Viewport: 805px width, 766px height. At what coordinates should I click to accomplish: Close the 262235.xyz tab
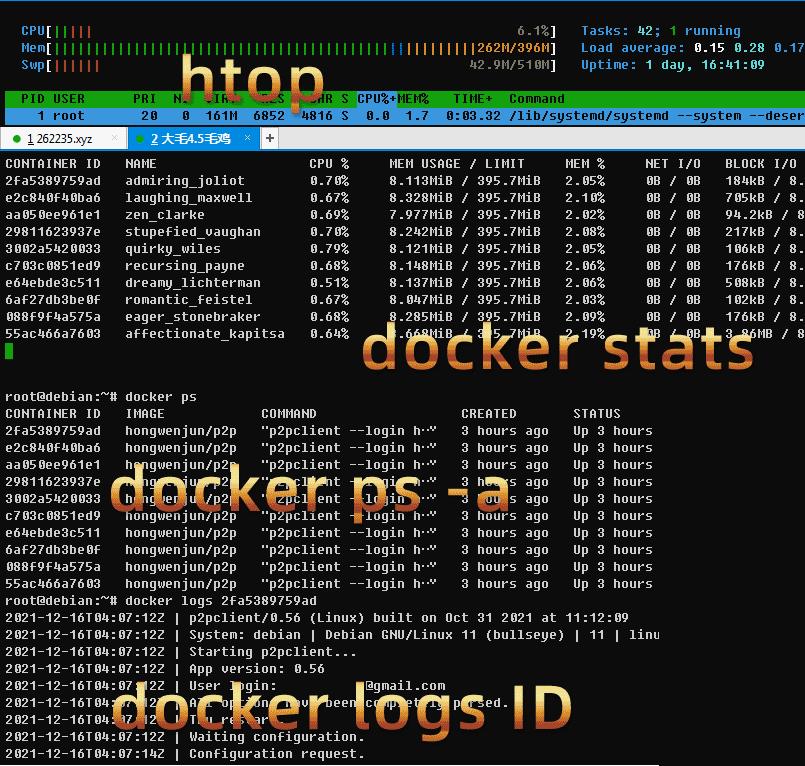point(114,138)
